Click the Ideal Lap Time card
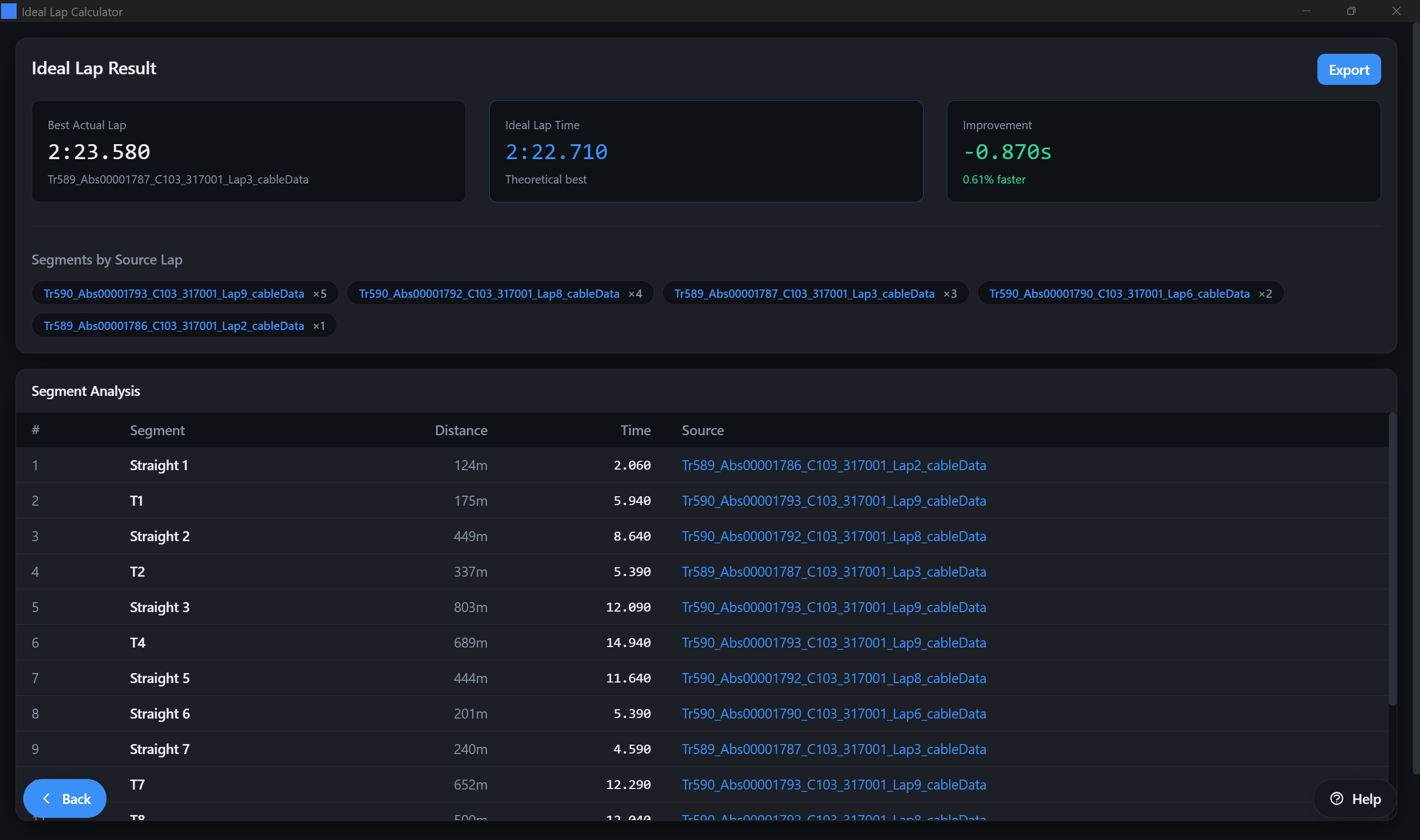Image resolution: width=1420 pixels, height=840 pixels. pos(706,151)
